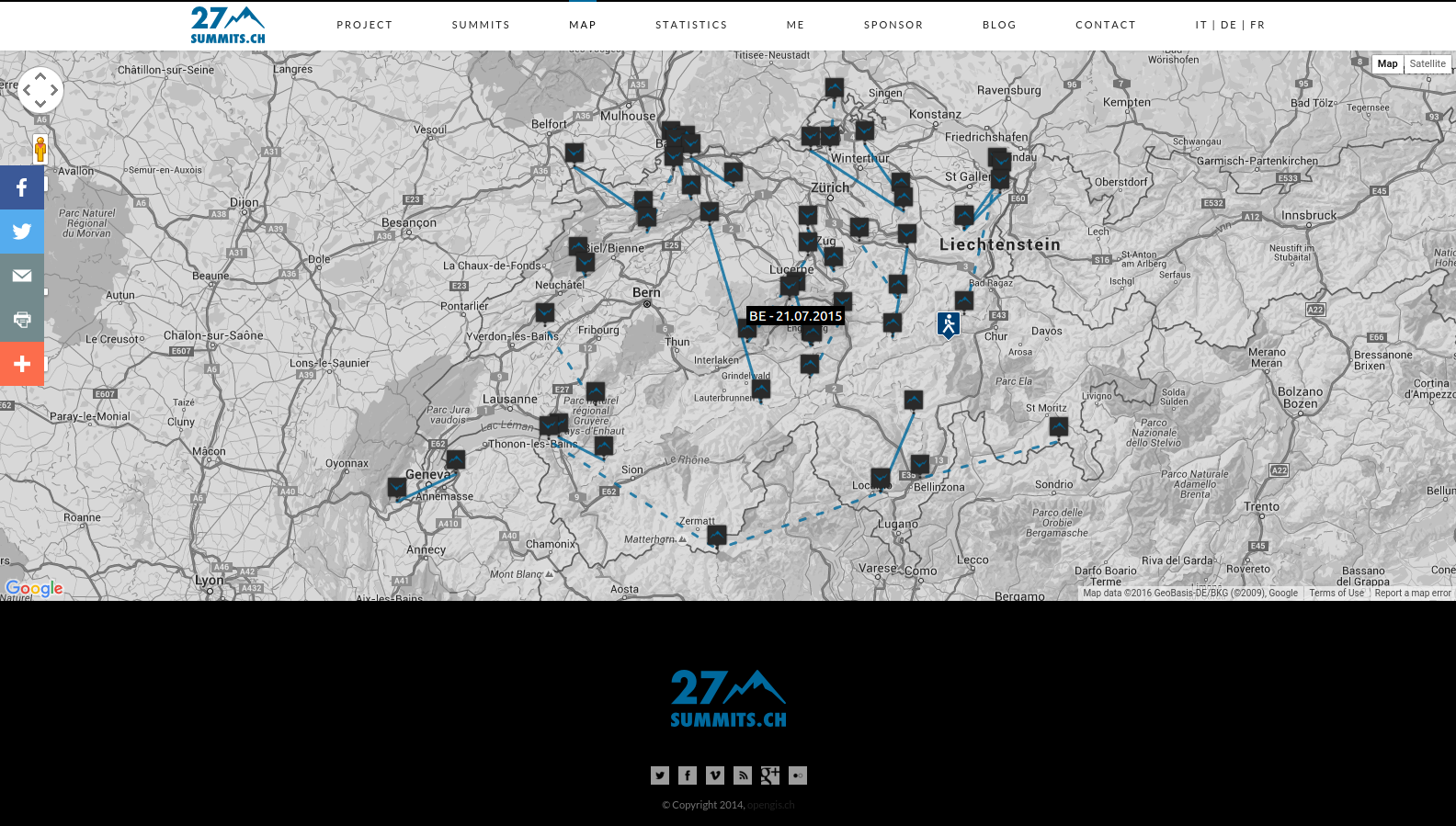
Task: Open footer Facebook icon
Action: point(688,775)
